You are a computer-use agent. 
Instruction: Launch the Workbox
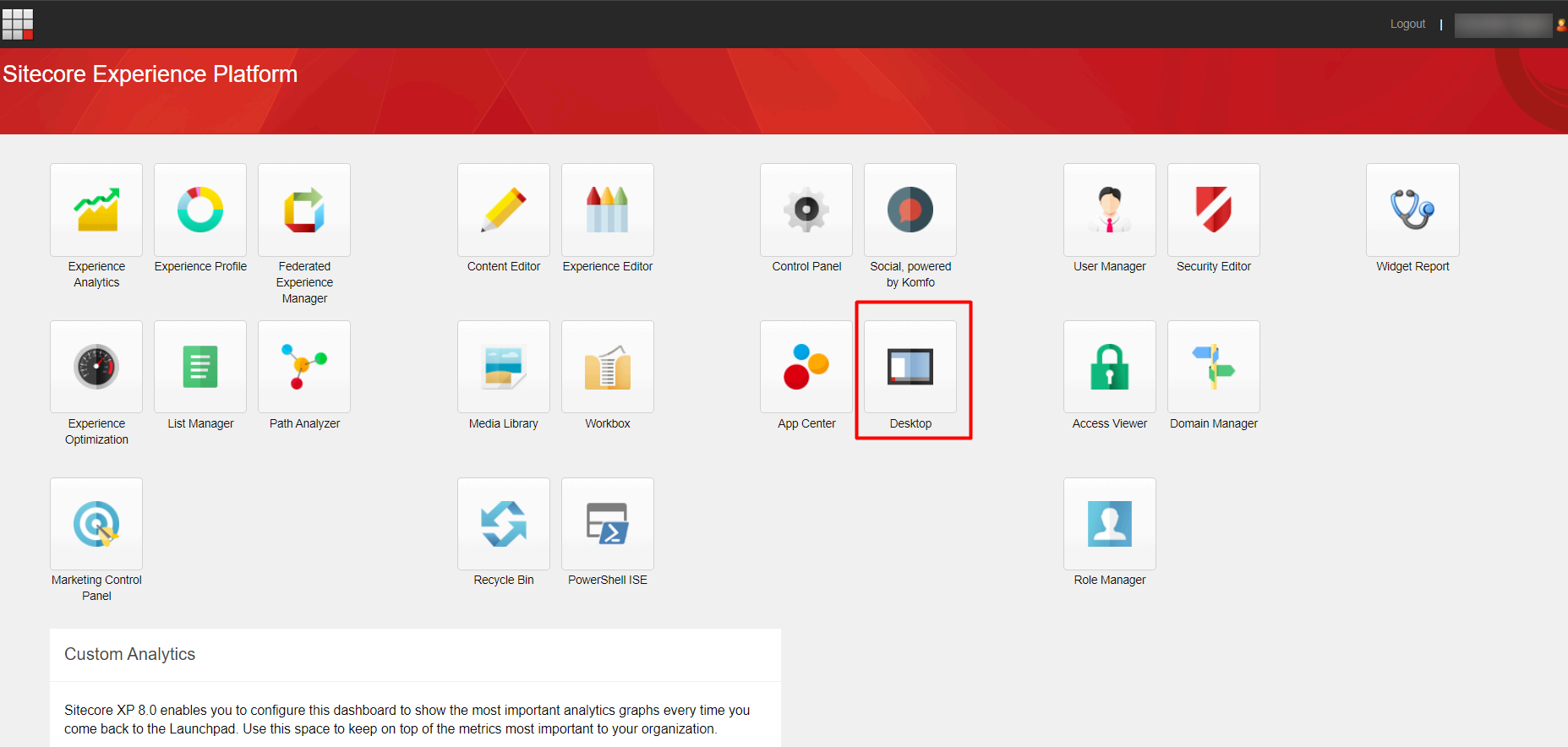pyautogui.click(x=608, y=367)
